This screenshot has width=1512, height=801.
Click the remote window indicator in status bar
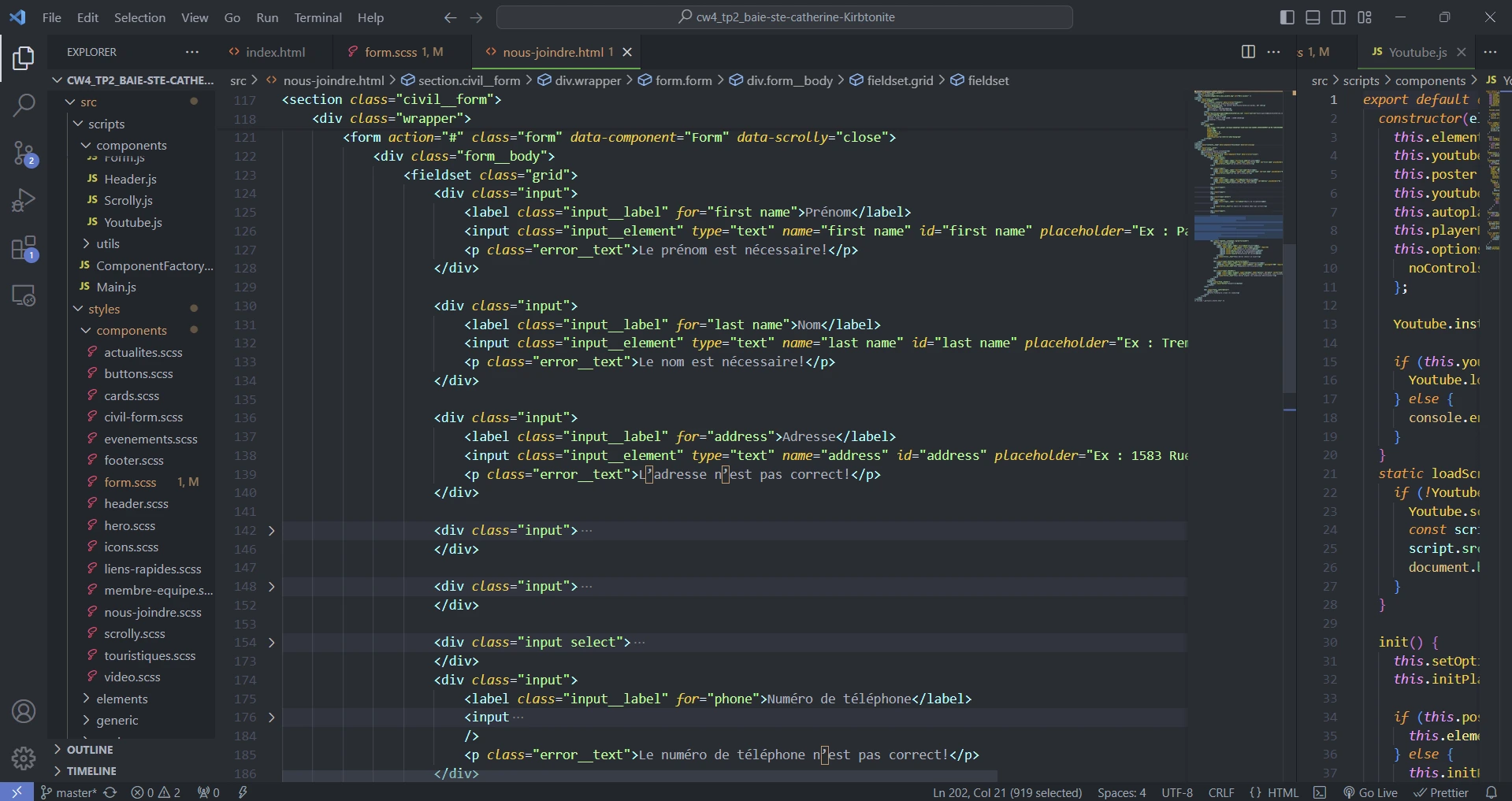click(17, 792)
